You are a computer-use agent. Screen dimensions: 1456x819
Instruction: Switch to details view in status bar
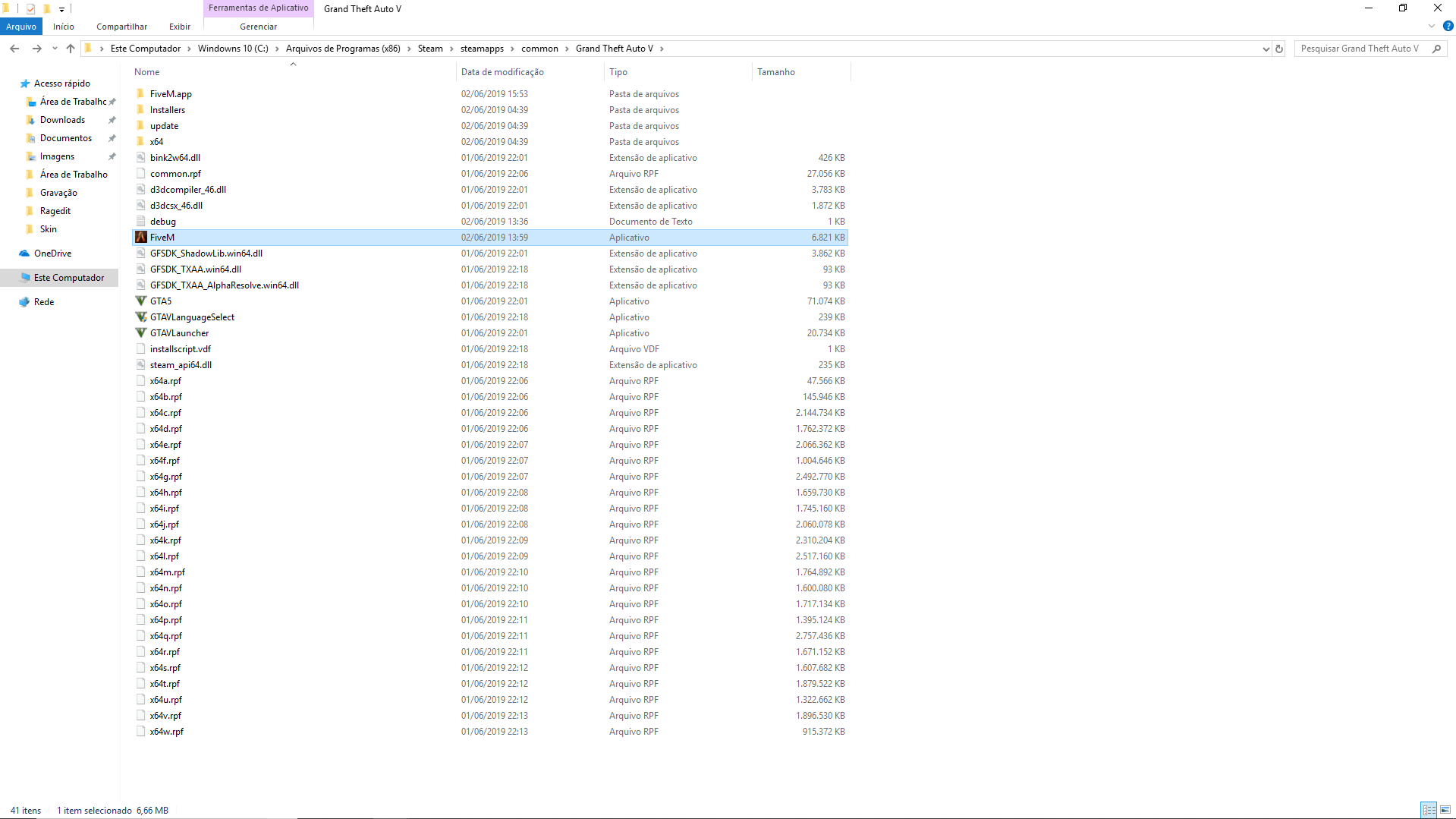click(x=1429, y=810)
